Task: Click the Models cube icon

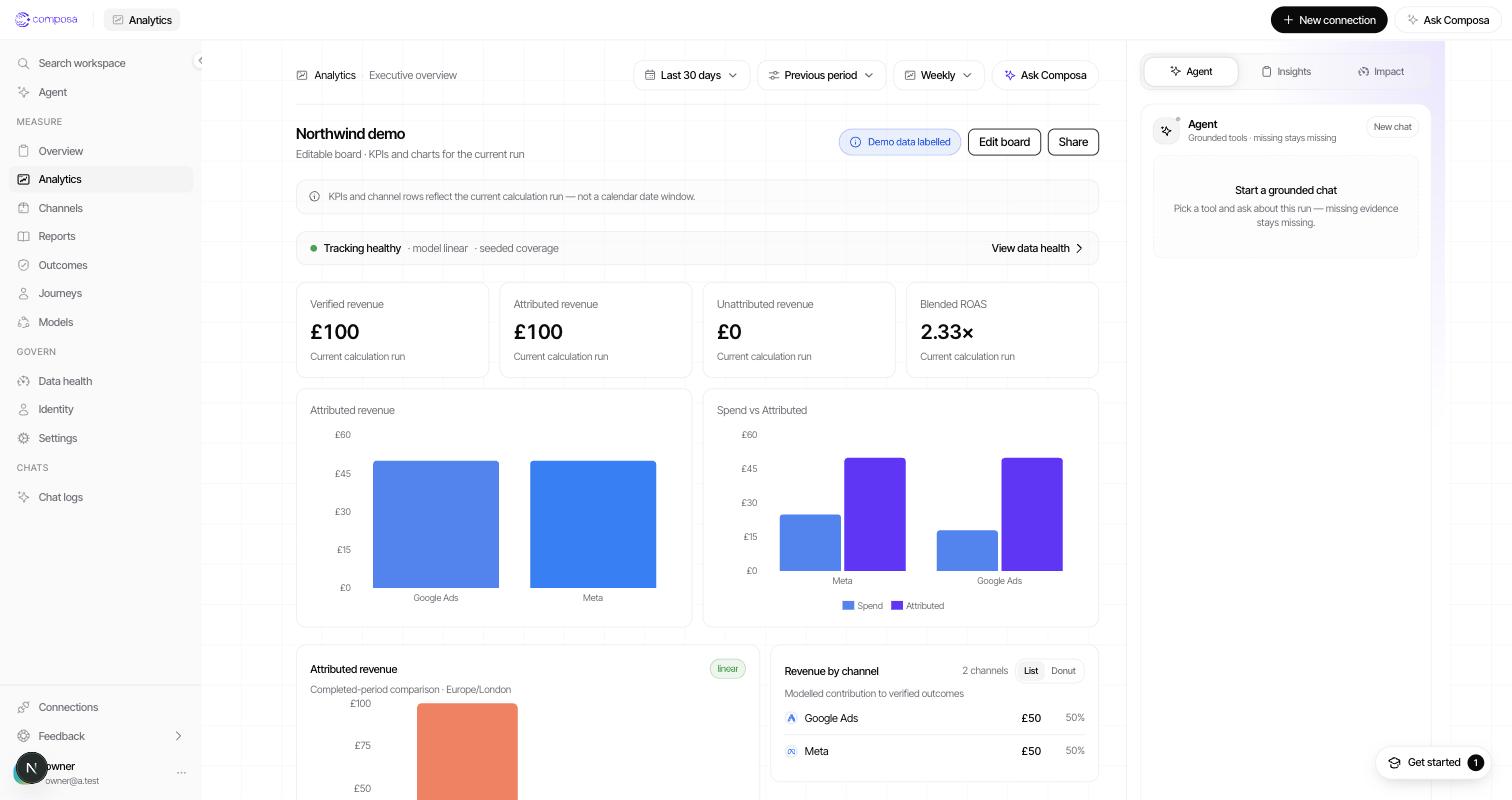Action: pos(23,322)
